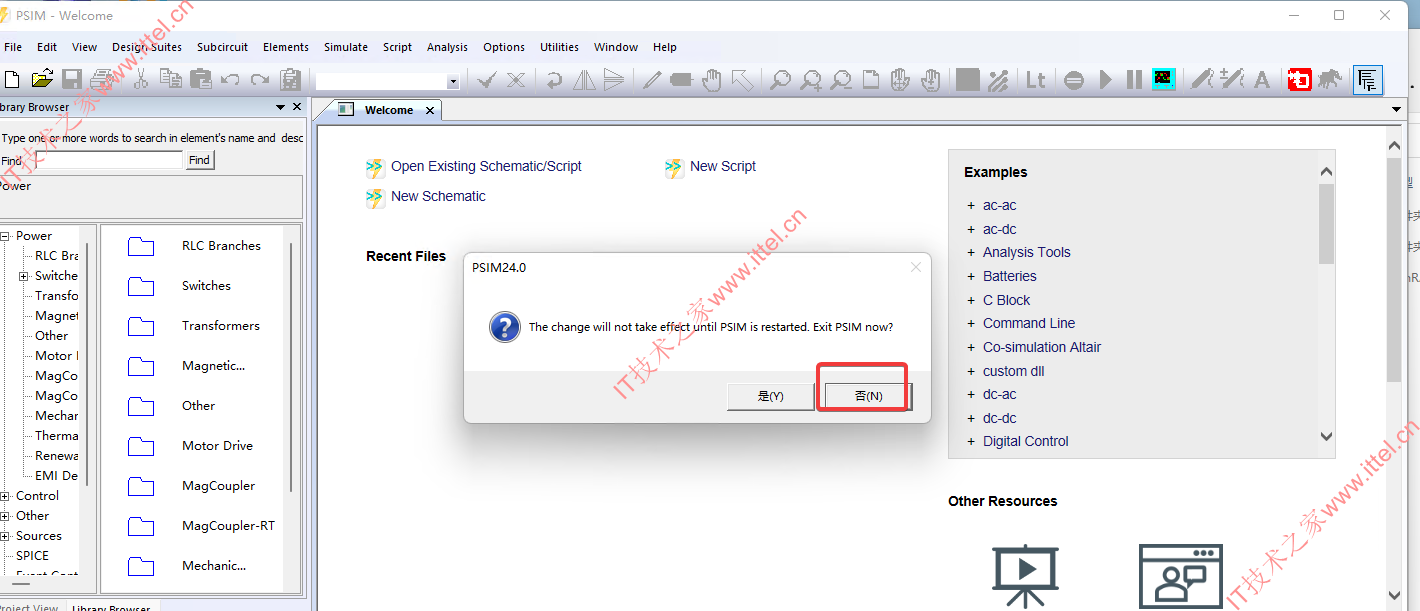Close the PSIM24.0 dialog
1420x611 pixels.
click(x=915, y=267)
